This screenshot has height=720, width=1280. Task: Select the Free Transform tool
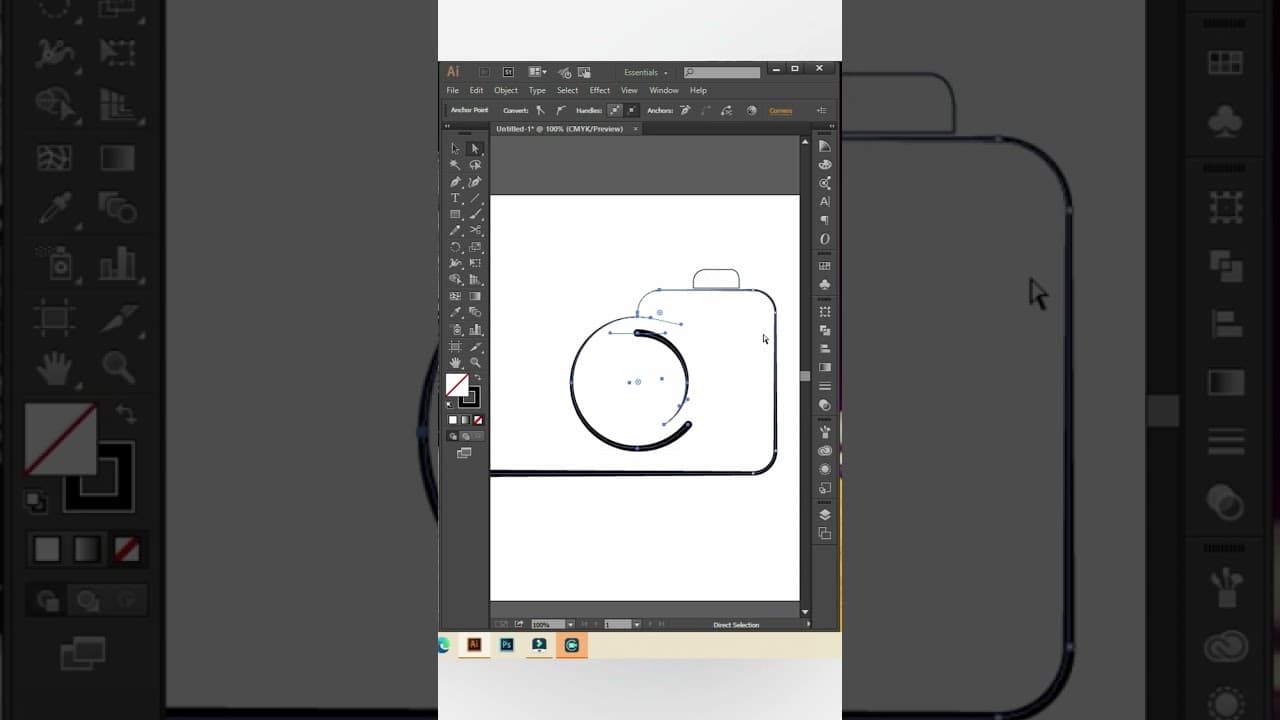475,263
